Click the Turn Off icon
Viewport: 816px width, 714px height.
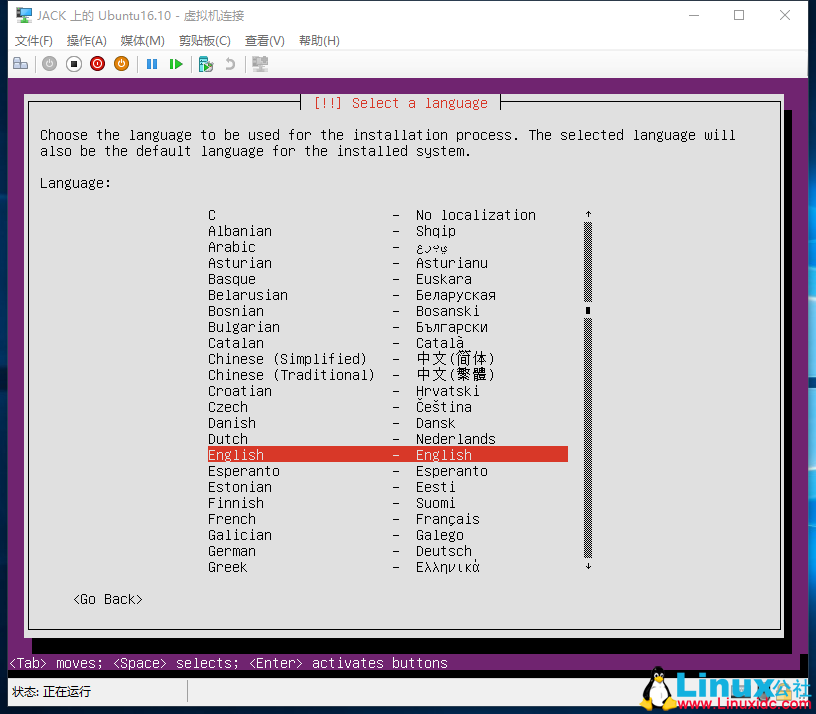pos(72,63)
